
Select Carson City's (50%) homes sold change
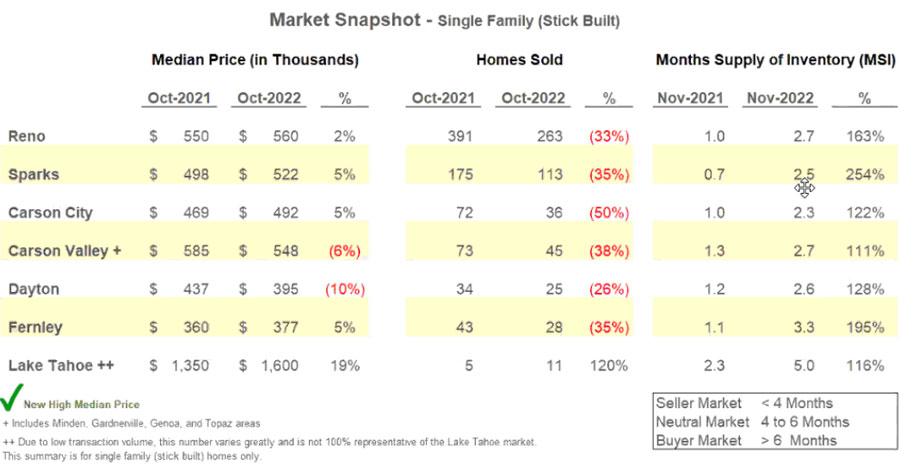(x=609, y=213)
